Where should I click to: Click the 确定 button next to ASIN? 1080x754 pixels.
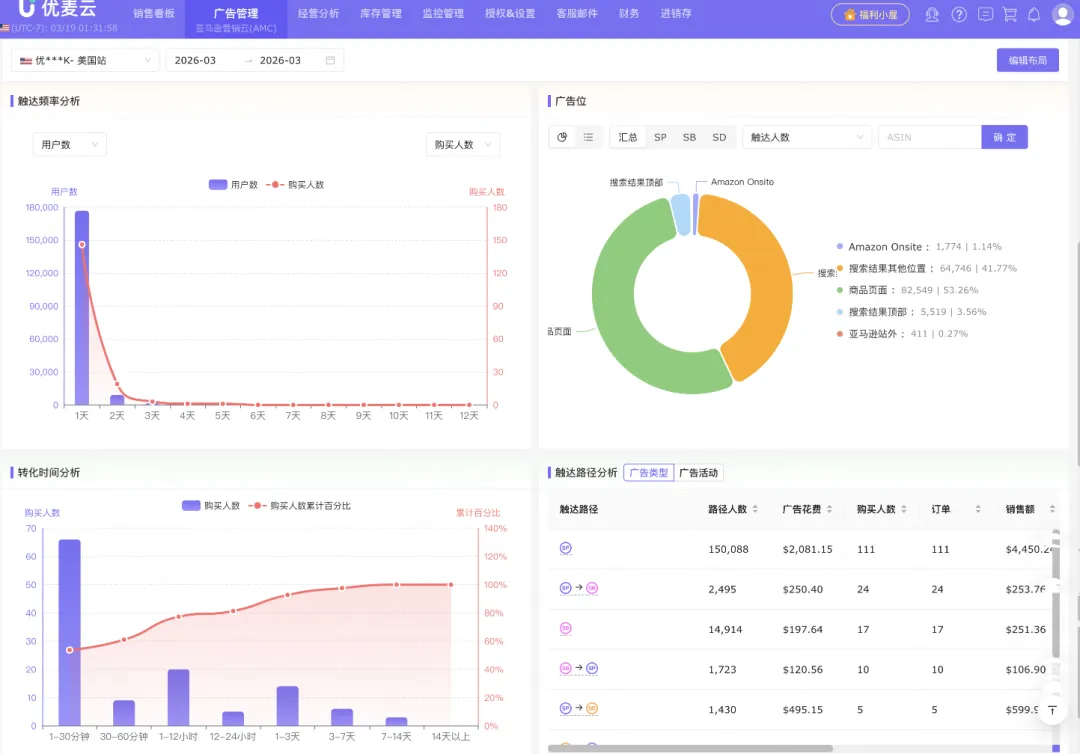(1004, 136)
